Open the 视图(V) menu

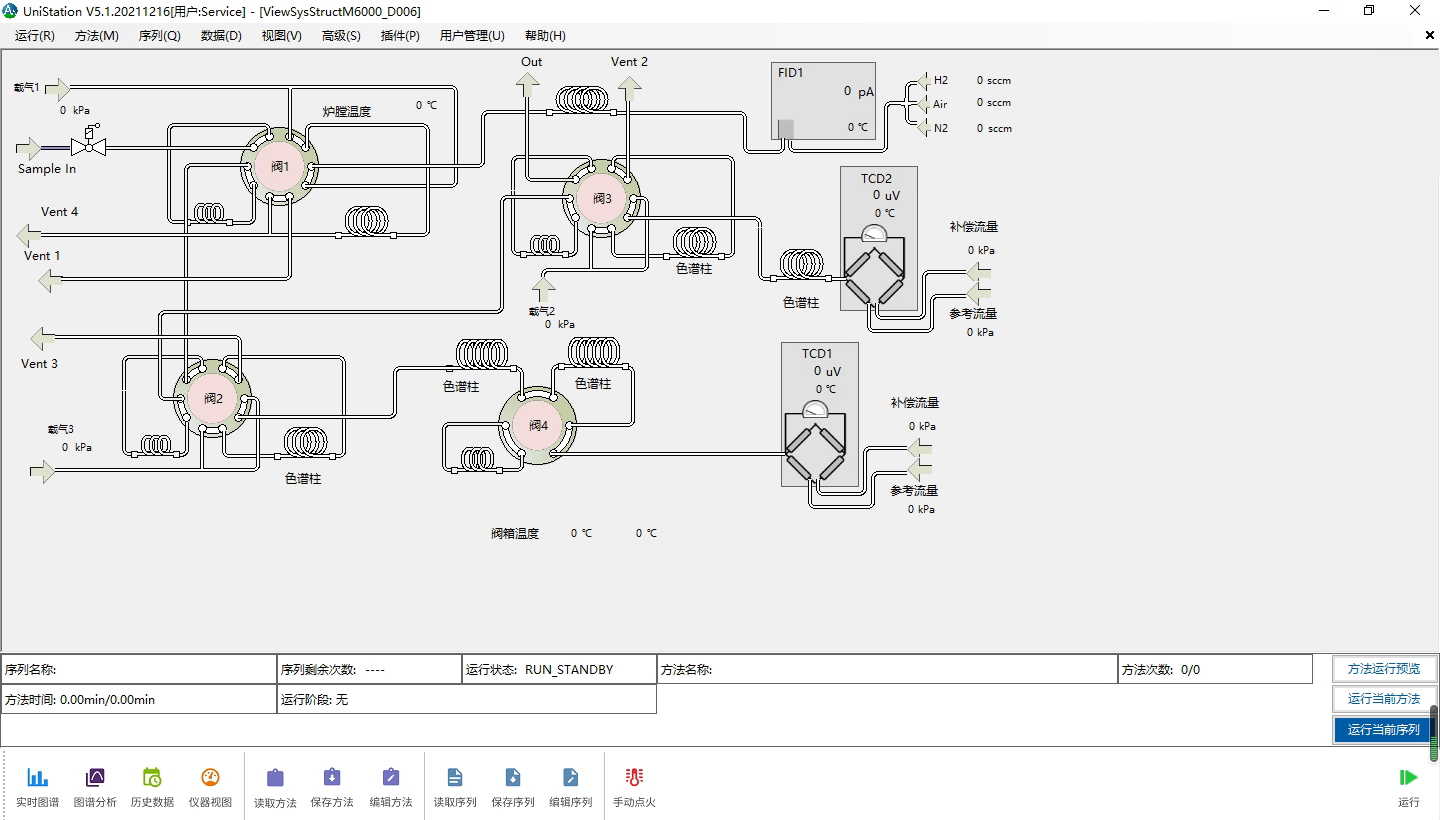point(281,35)
